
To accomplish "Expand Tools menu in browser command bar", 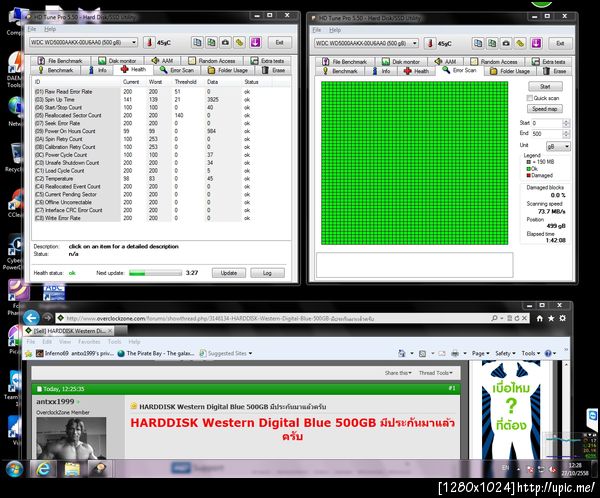I will pyautogui.click(x=531, y=353).
